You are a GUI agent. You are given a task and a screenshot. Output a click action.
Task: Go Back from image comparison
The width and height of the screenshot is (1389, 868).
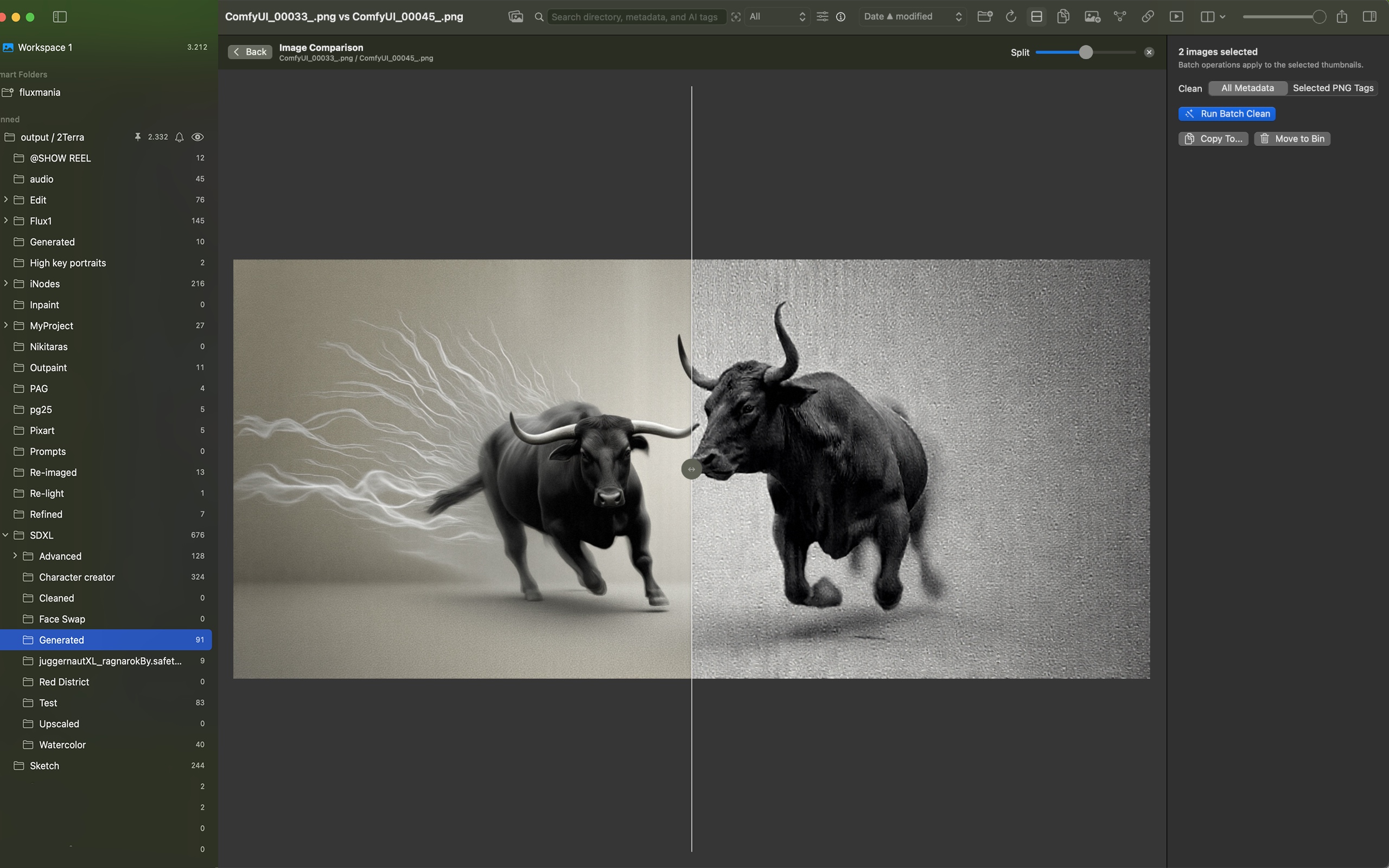[250, 52]
